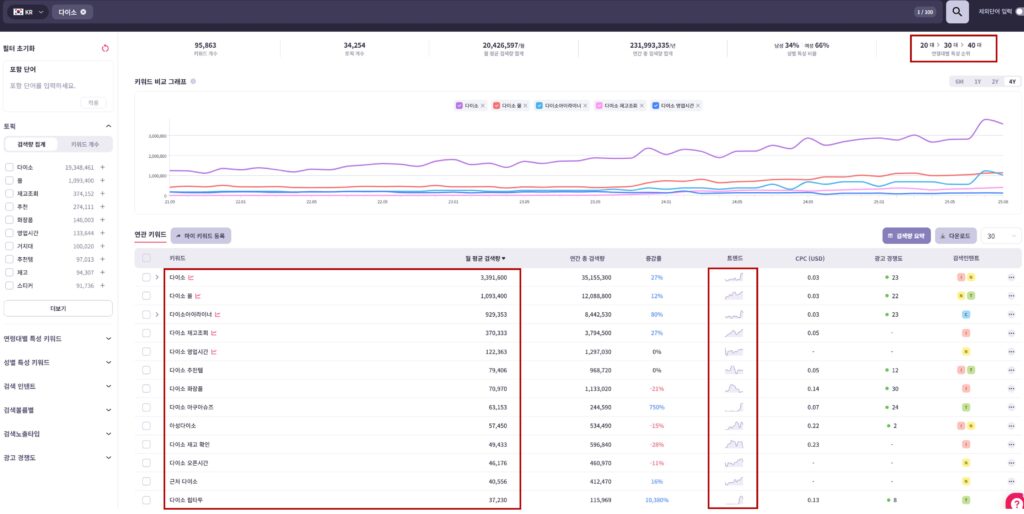This screenshot has width=1024, height=514.
Task: Click red chart icon beside 다이소 재고조회 keyword
Action: click(212, 332)
